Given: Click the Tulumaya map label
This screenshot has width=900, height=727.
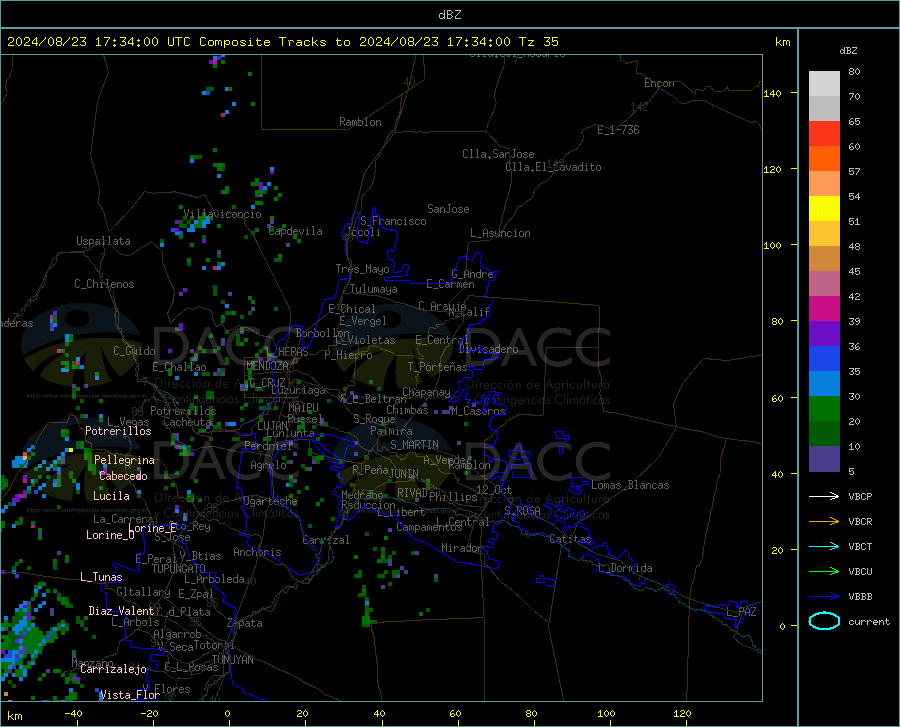Looking at the screenshot, I should coord(374,289).
